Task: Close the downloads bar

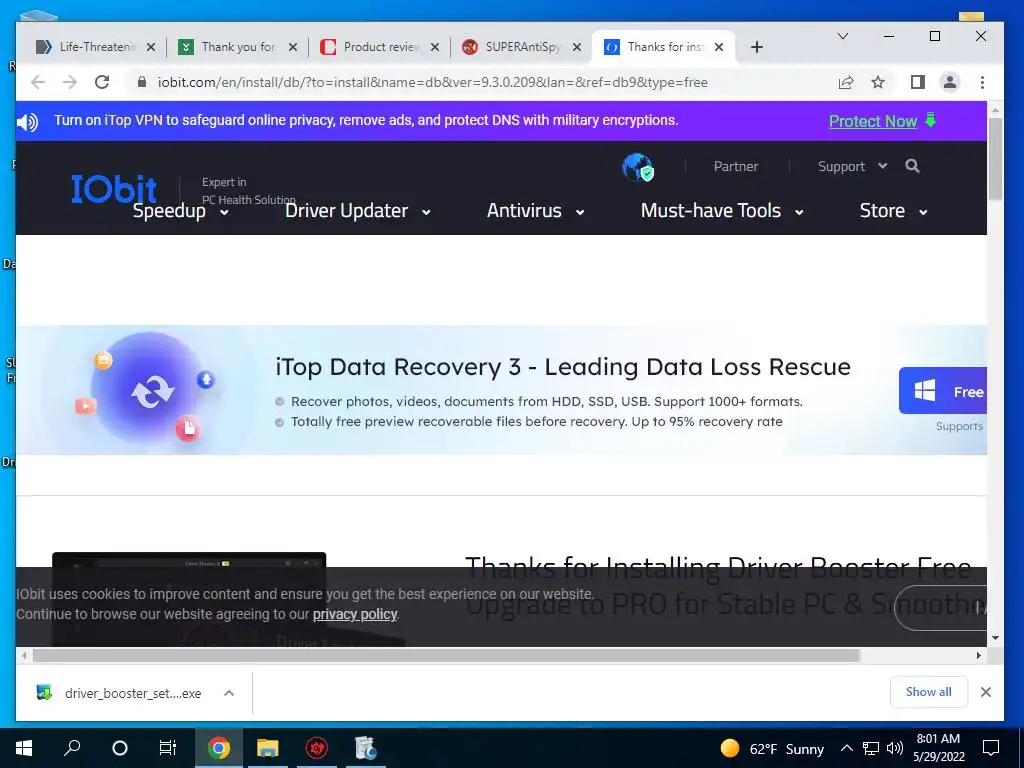Action: [985, 692]
